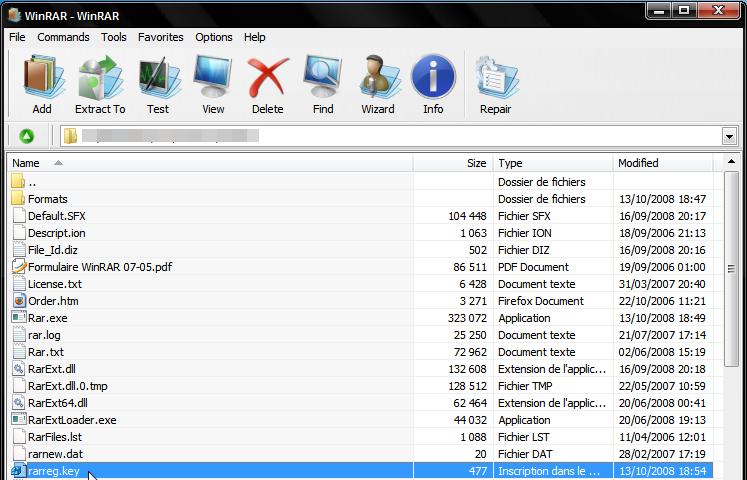Click the scrollbar up arrow

point(731,162)
